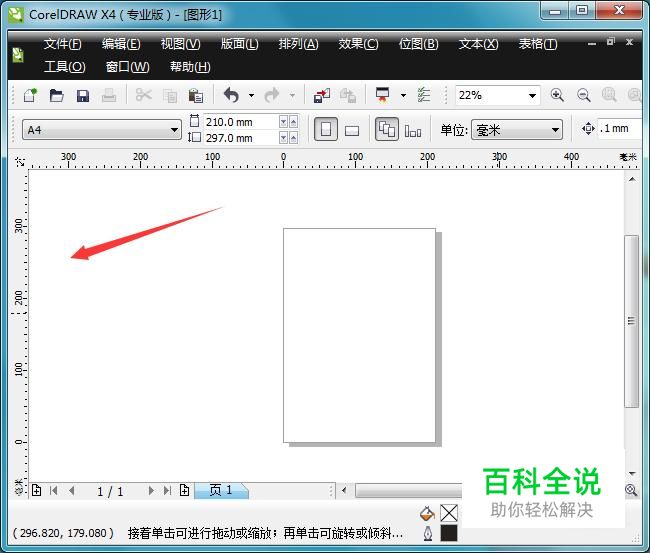Go to the previous page
The width and height of the screenshot is (650, 553).
pos(72,491)
